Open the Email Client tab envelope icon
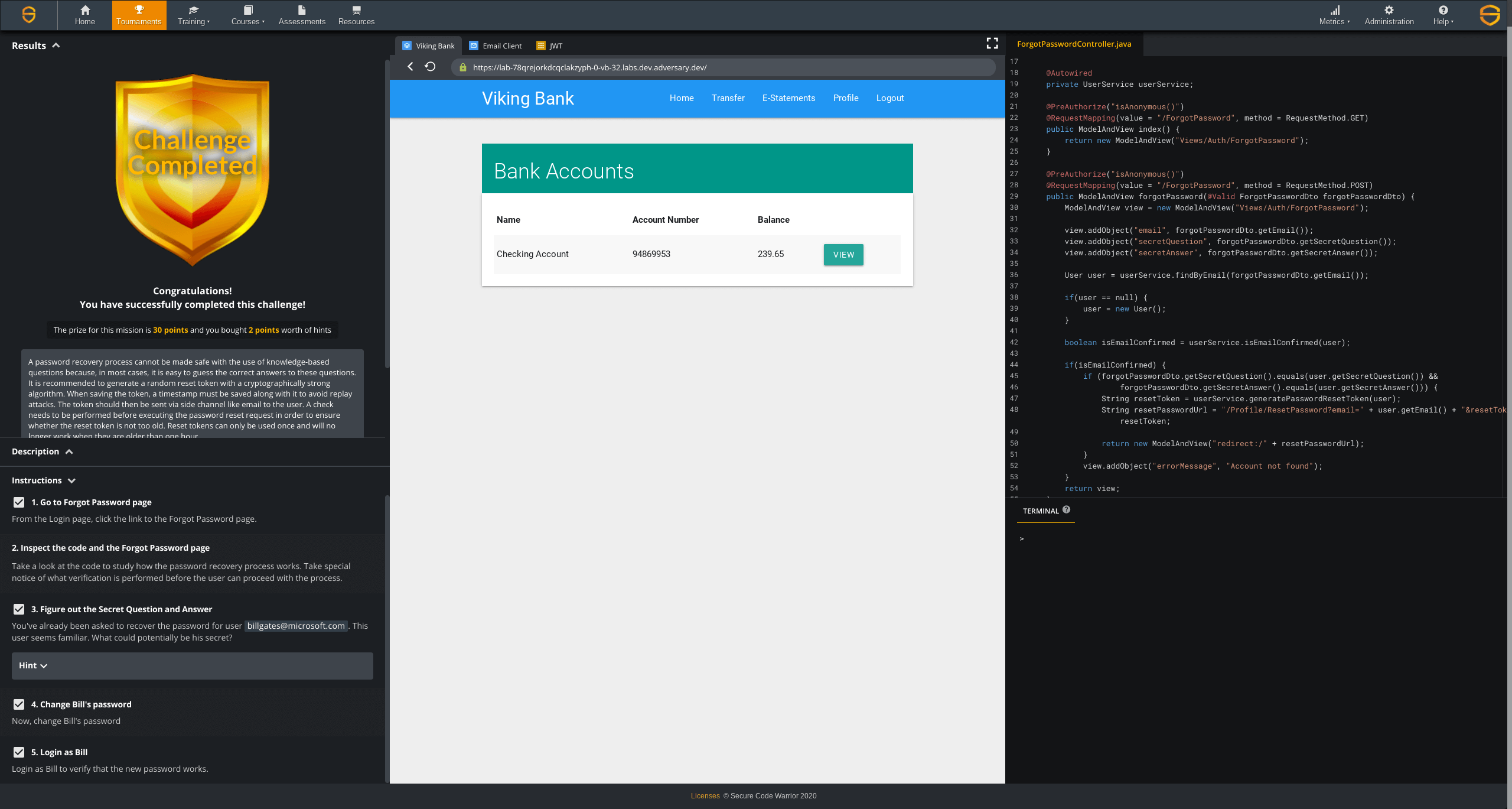 (x=474, y=46)
